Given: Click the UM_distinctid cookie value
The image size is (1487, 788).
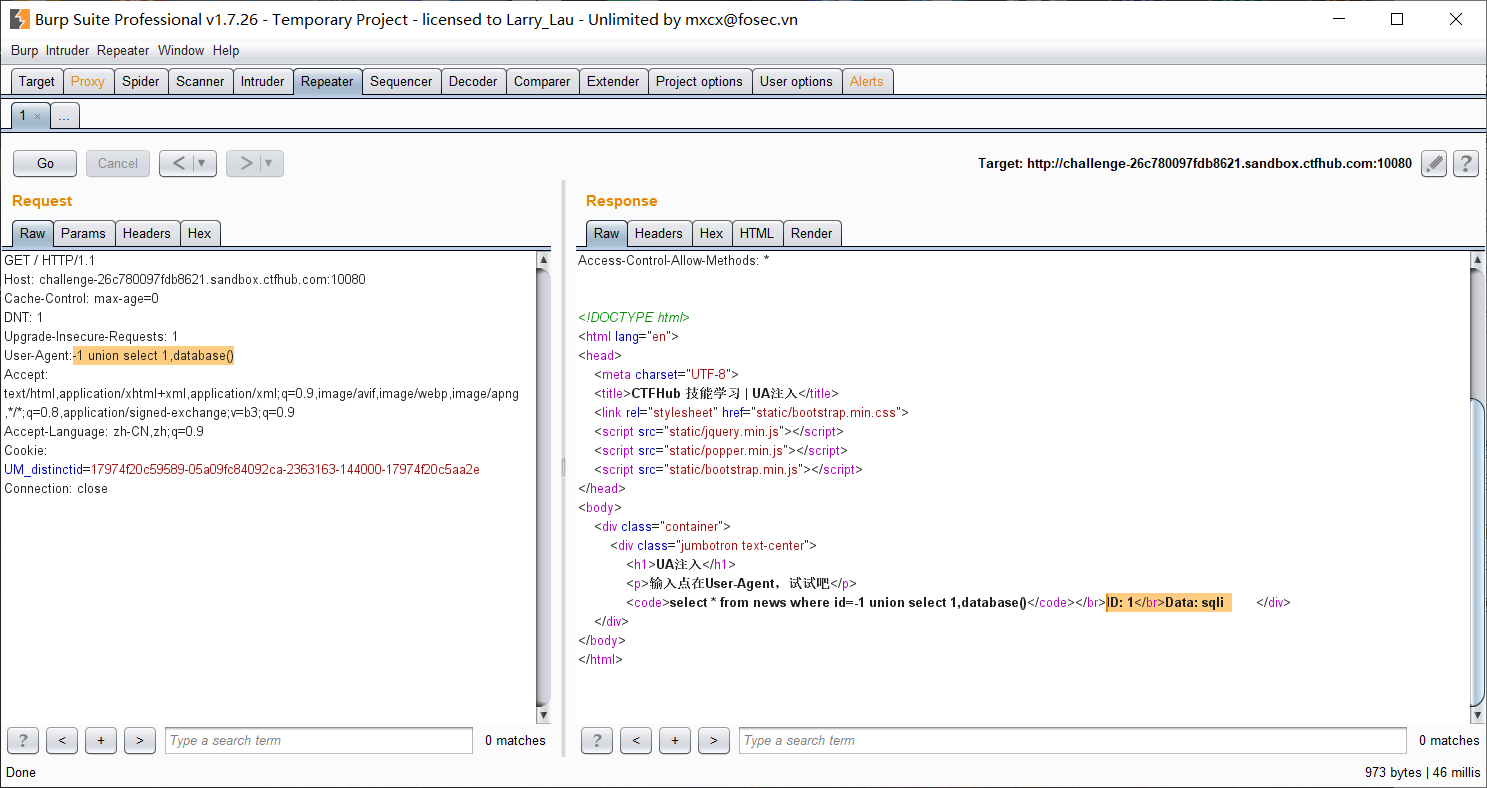Looking at the screenshot, I should 285,470.
